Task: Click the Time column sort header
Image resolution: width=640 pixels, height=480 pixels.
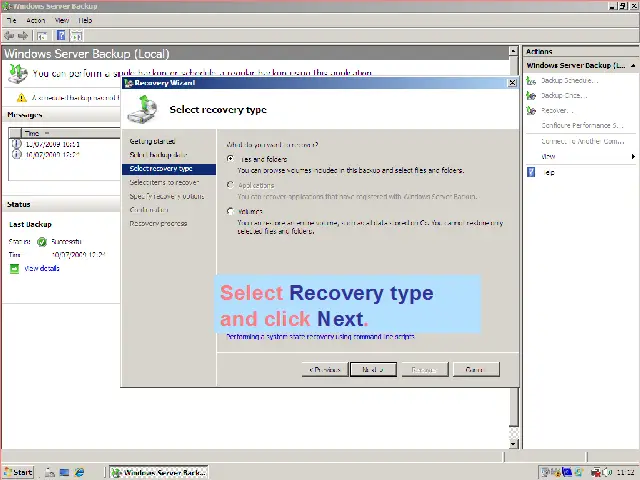Action: pos(70,133)
